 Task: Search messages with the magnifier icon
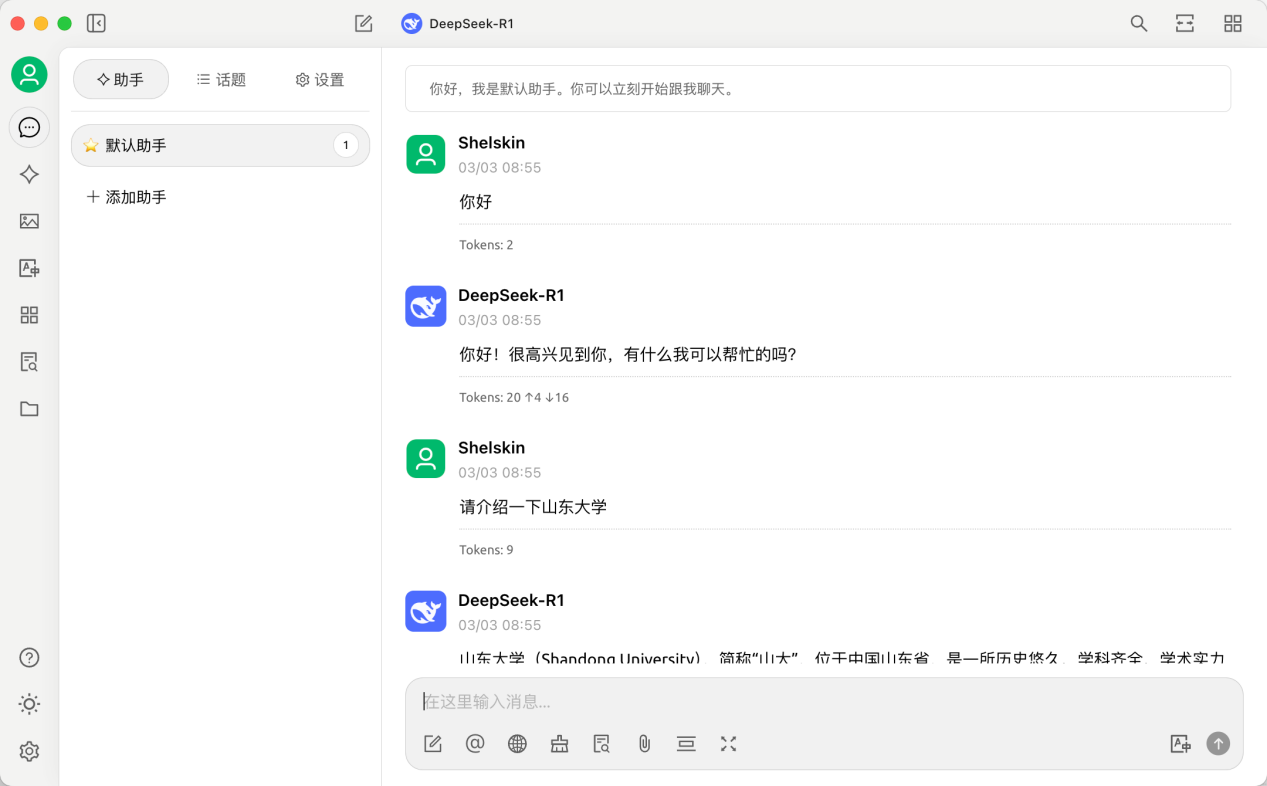(x=1138, y=23)
